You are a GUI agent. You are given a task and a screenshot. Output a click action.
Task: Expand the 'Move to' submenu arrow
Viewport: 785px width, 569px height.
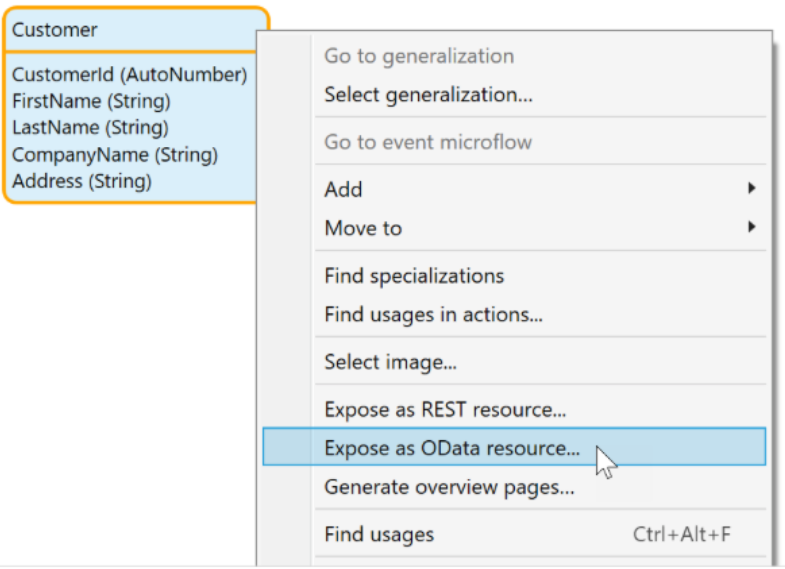[751, 227]
